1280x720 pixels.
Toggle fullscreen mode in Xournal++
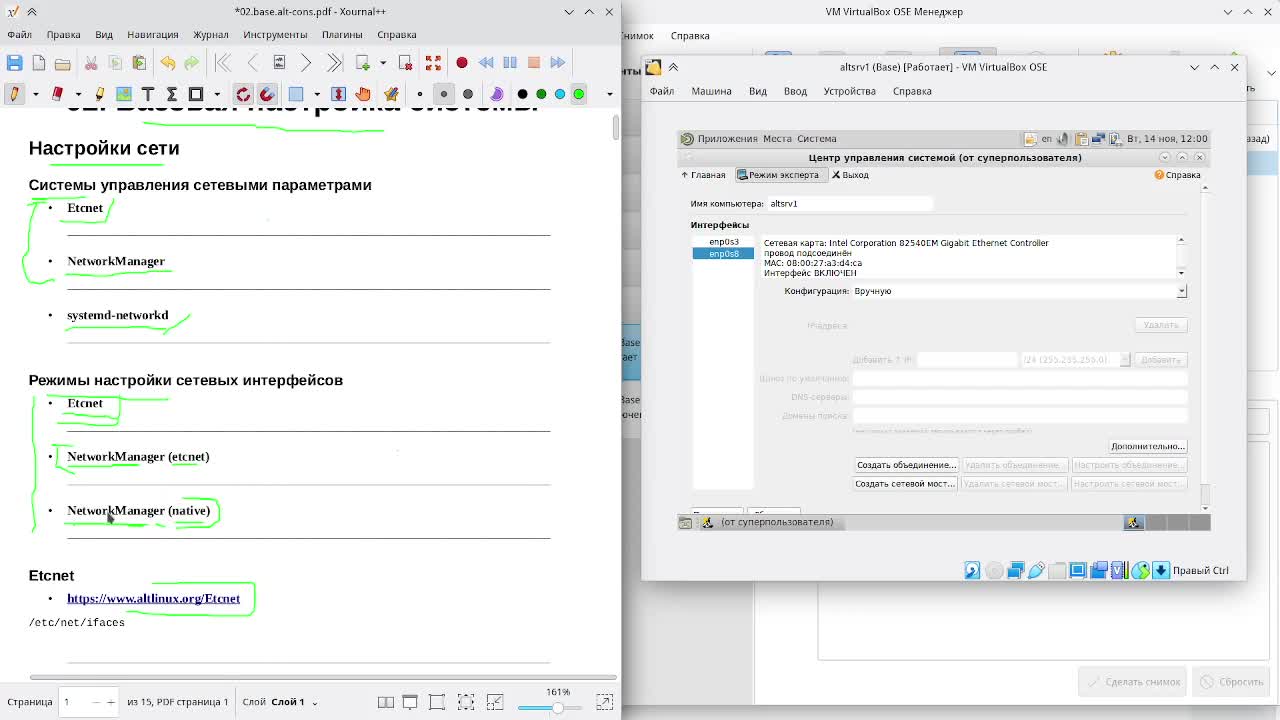(x=433, y=63)
